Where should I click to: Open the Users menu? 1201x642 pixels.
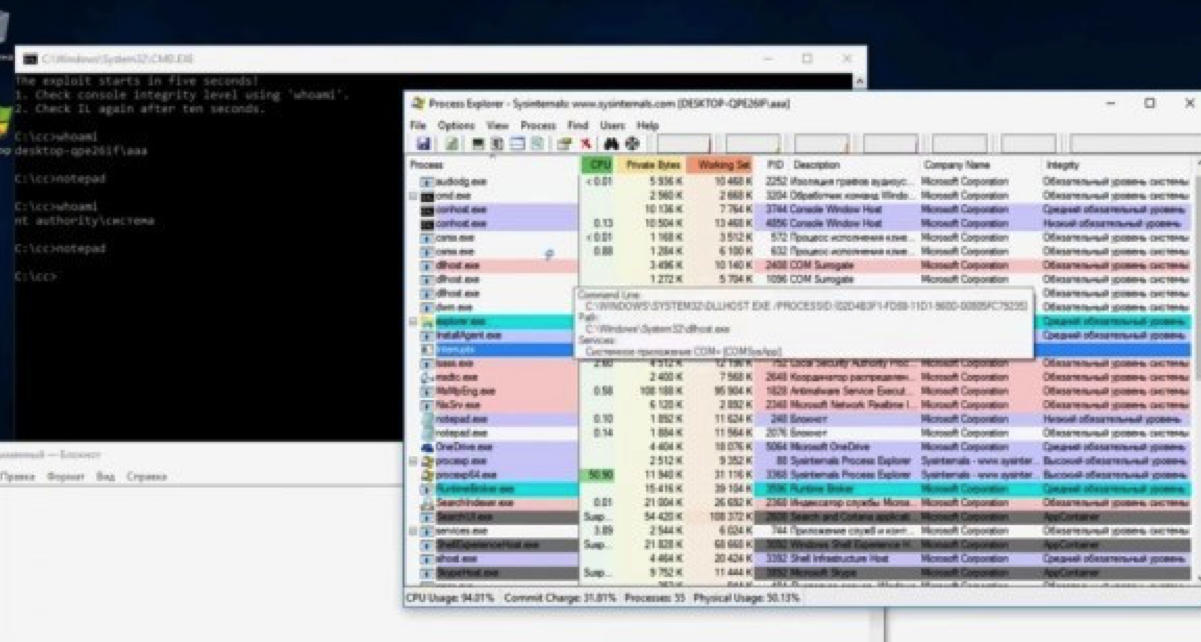click(613, 125)
